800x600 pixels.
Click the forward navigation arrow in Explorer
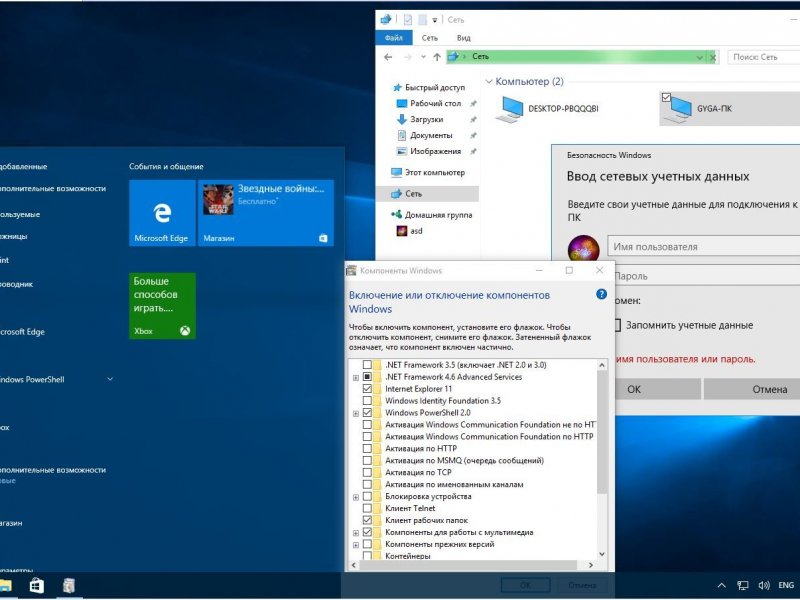click(408, 57)
